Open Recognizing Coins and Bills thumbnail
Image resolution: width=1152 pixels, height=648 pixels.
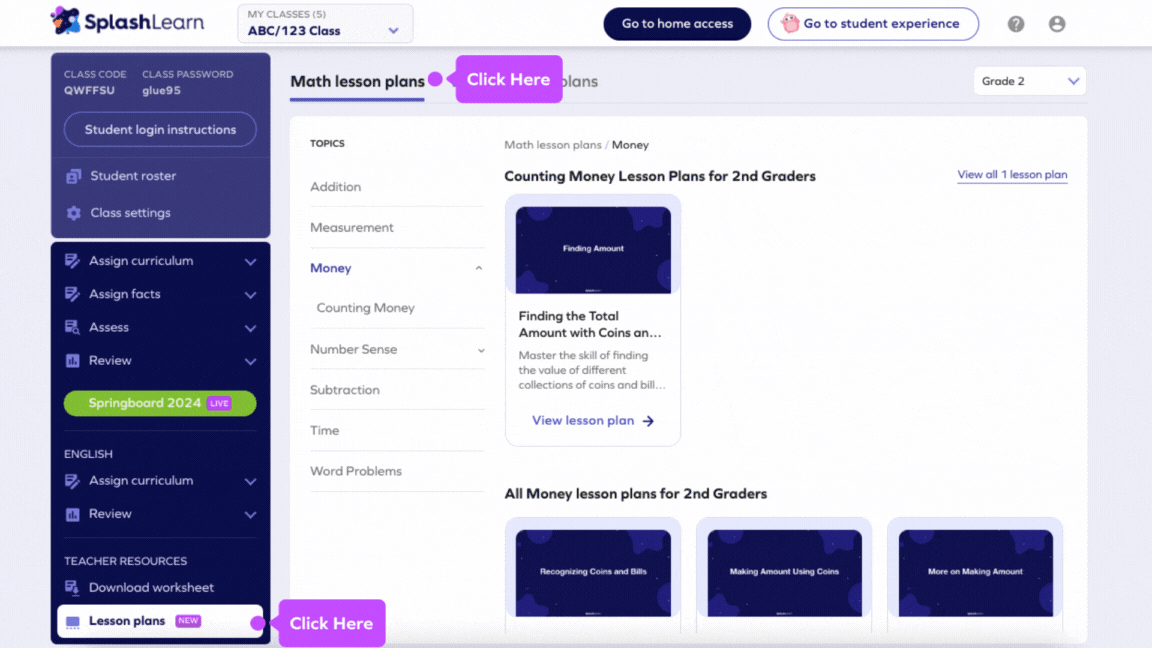[x=593, y=573]
